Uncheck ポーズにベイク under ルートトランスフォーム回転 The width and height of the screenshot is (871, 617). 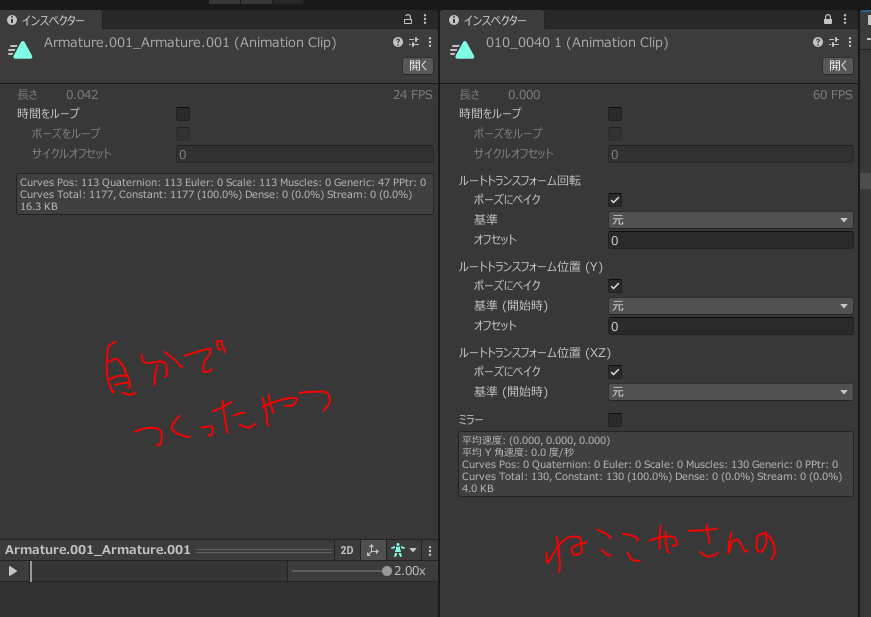(615, 200)
